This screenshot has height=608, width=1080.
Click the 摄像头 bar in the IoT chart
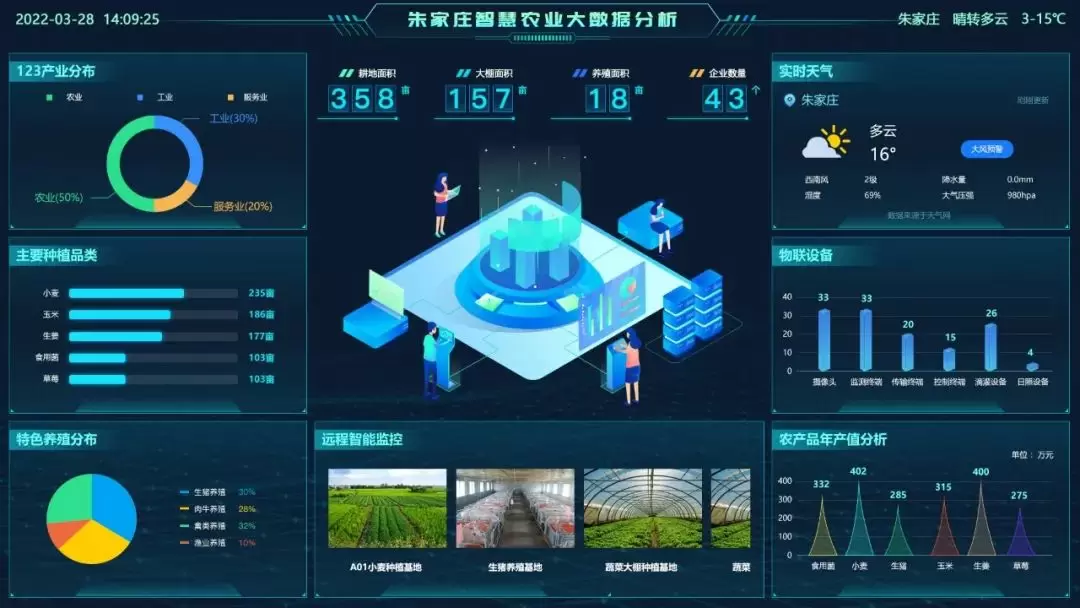click(x=824, y=340)
